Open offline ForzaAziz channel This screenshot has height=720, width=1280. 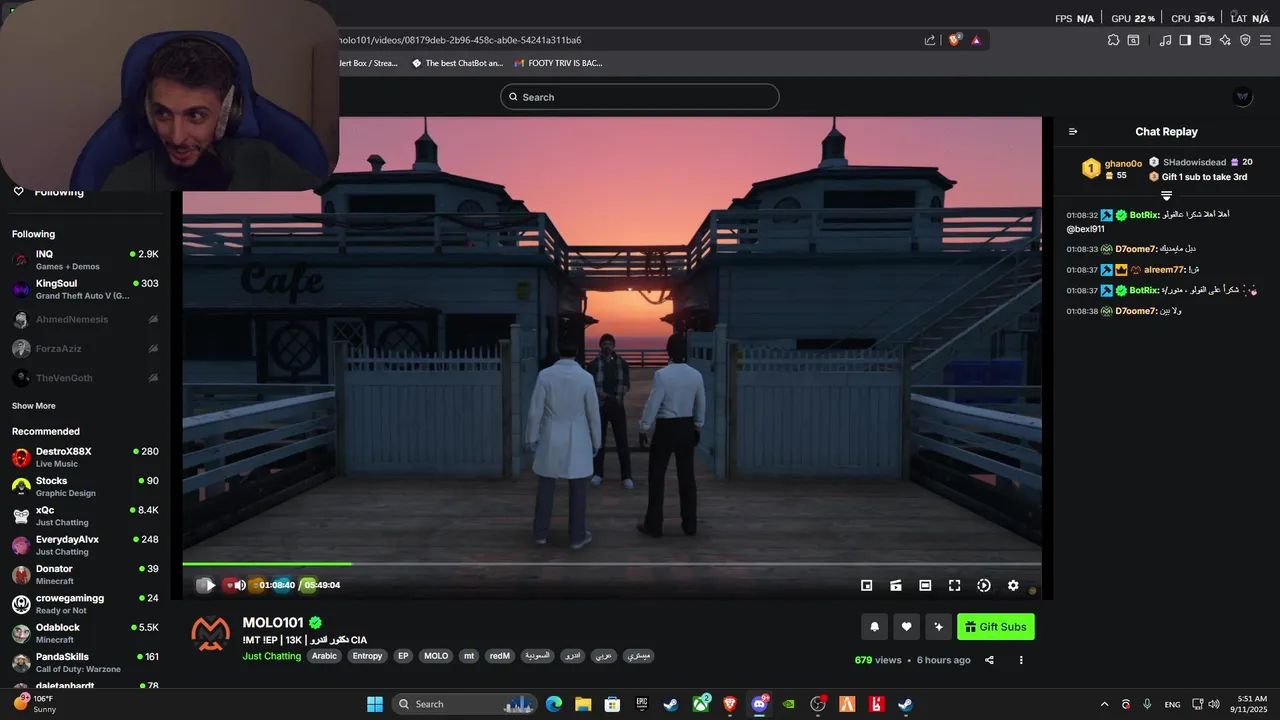pyautogui.click(x=85, y=348)
